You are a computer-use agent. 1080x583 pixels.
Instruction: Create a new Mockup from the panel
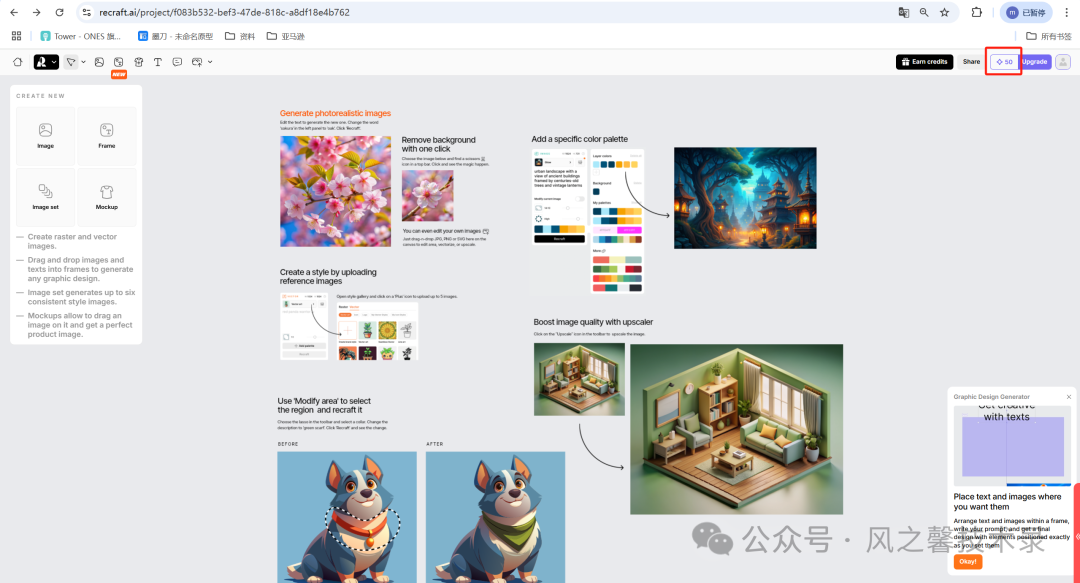[107, 196]
